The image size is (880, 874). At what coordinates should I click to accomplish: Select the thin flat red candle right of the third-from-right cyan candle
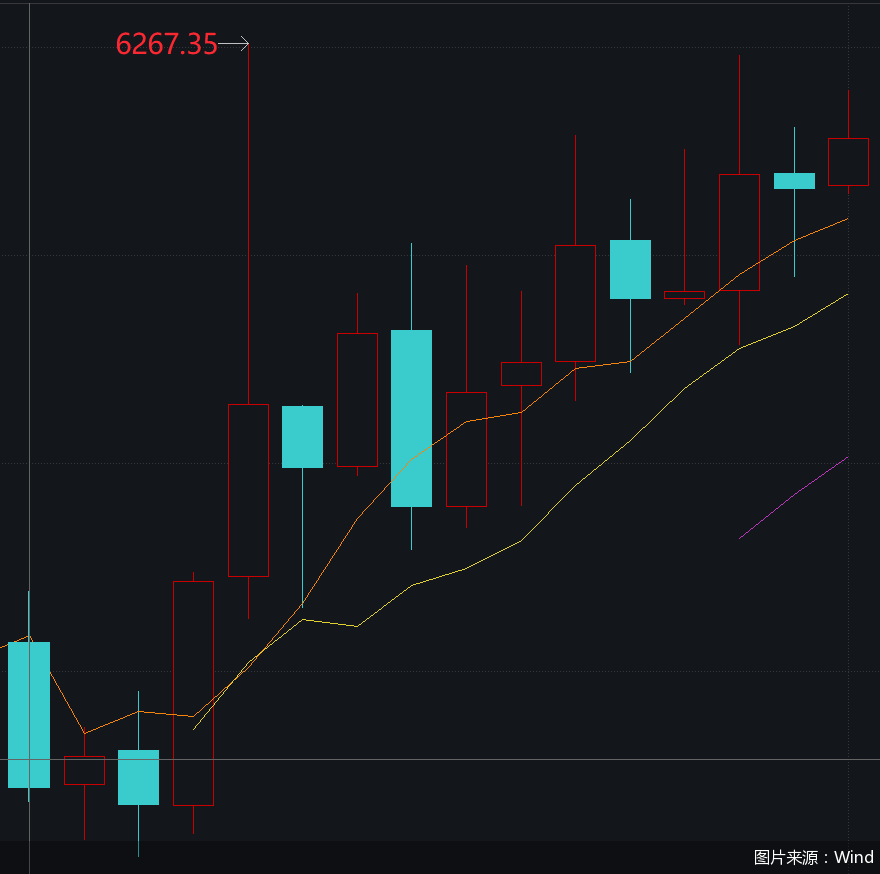coord(684,295)
